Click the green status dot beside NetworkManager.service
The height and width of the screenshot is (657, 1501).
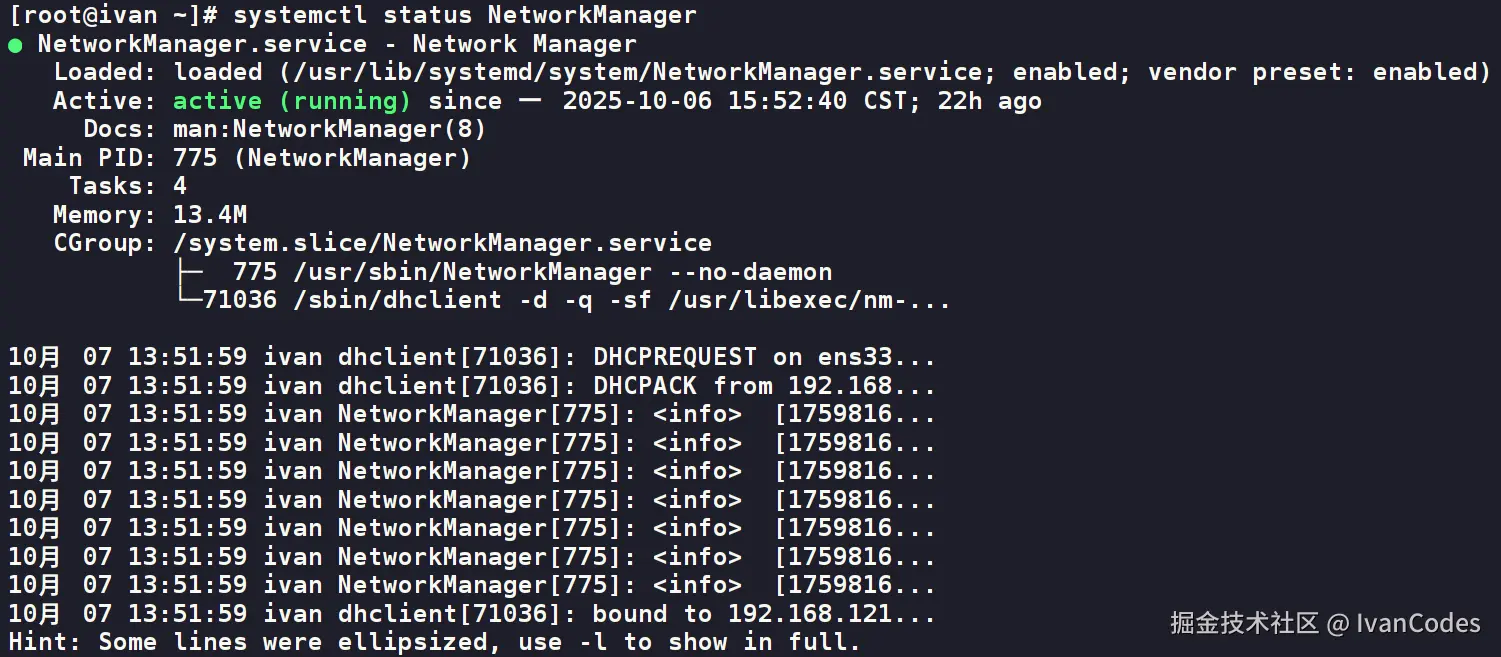coord(15,45)
